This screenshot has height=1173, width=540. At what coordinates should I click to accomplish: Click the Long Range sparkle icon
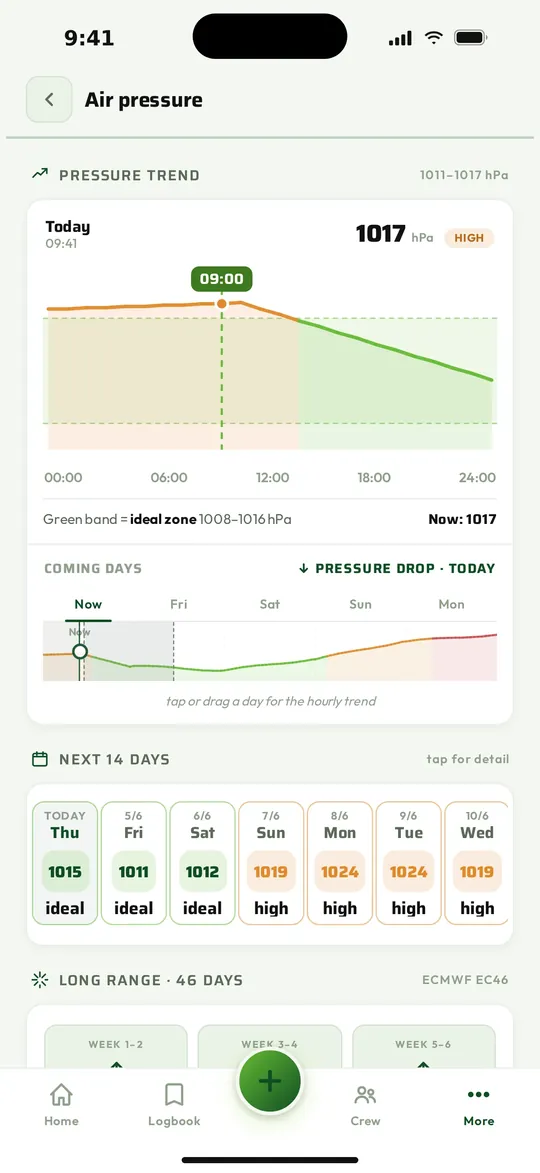click(x=40, y=980)
